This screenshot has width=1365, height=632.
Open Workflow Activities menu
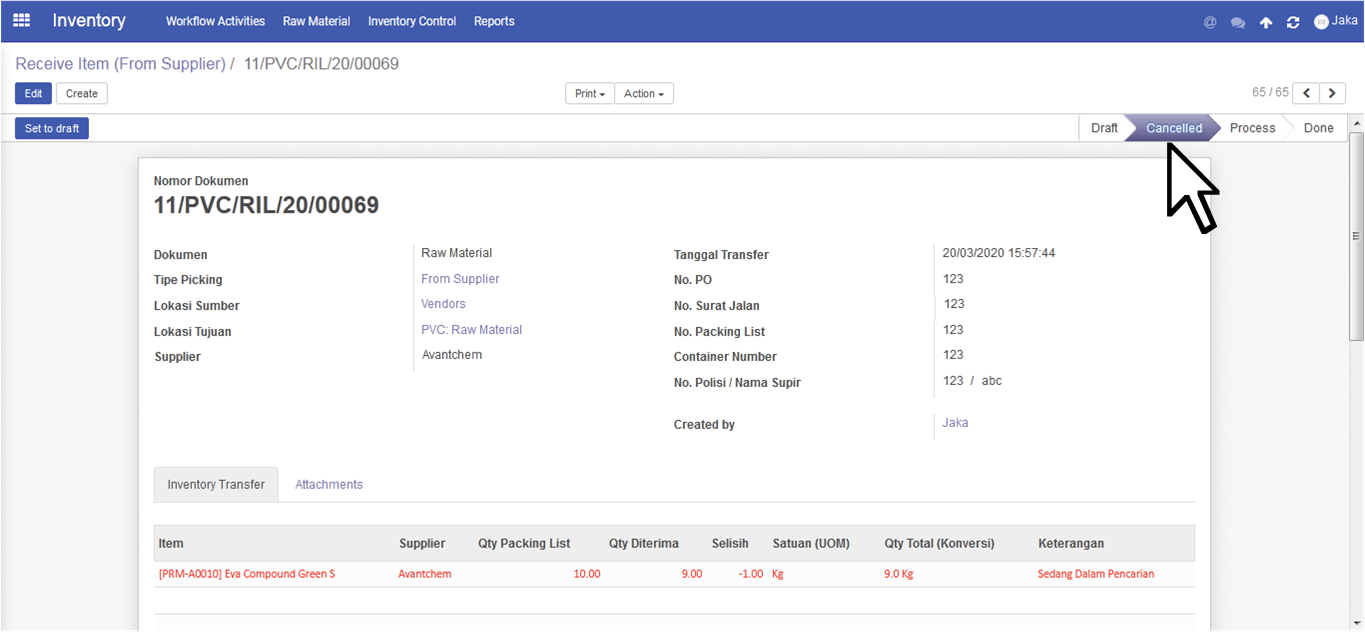pos(215,21)
